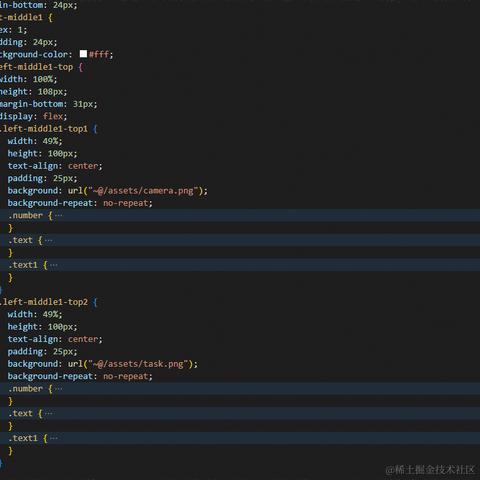Expand the folded .text1 block under top1
The image size is (480, 480).
pos(54,265)
